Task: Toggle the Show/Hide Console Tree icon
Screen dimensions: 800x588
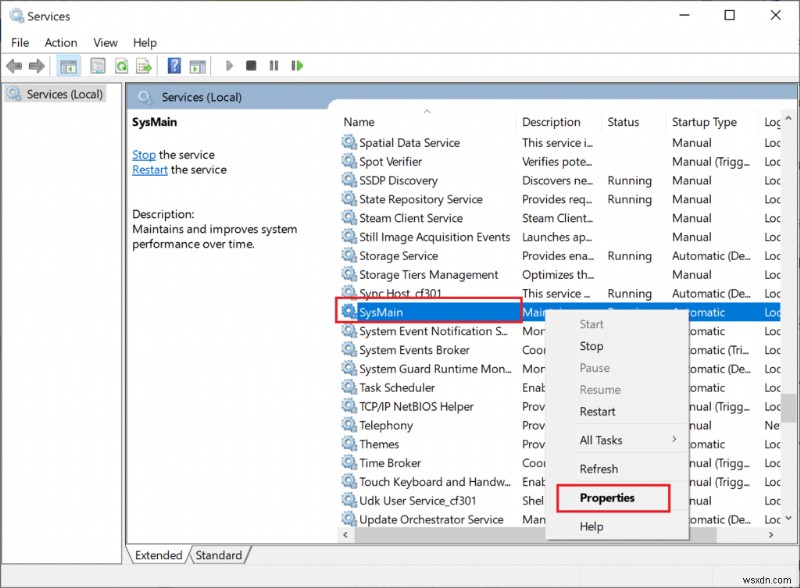Action: pyautogui.click(x=68, y=66)
